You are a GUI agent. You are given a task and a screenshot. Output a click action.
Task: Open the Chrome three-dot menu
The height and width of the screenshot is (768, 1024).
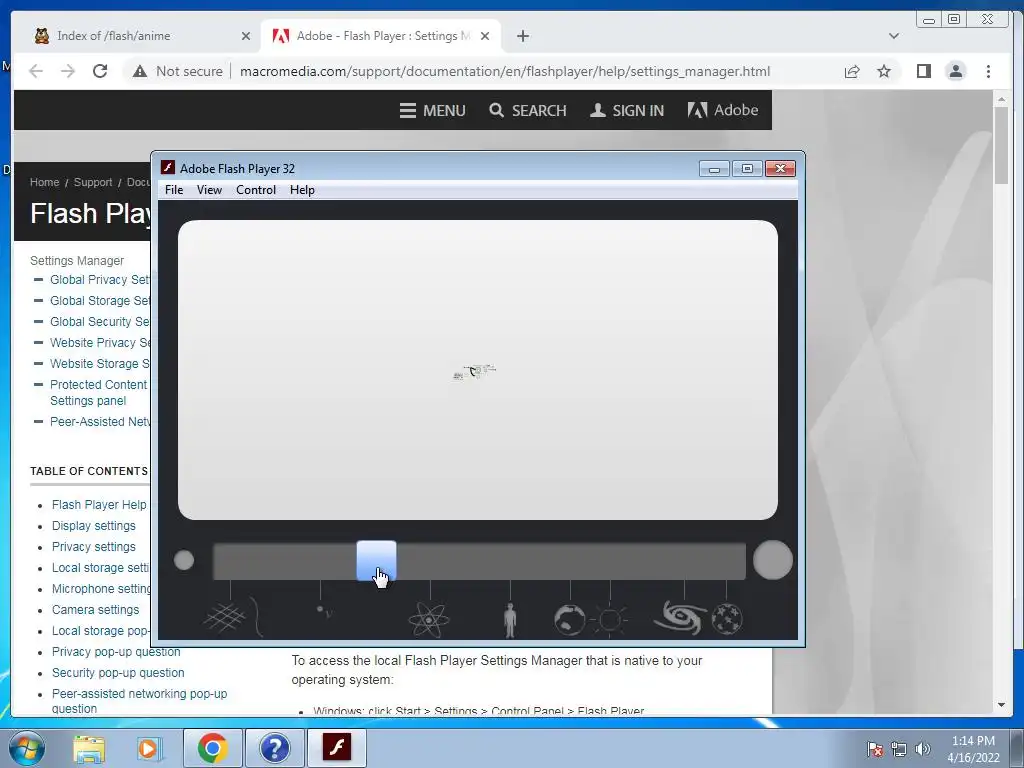tap(988, 71)
